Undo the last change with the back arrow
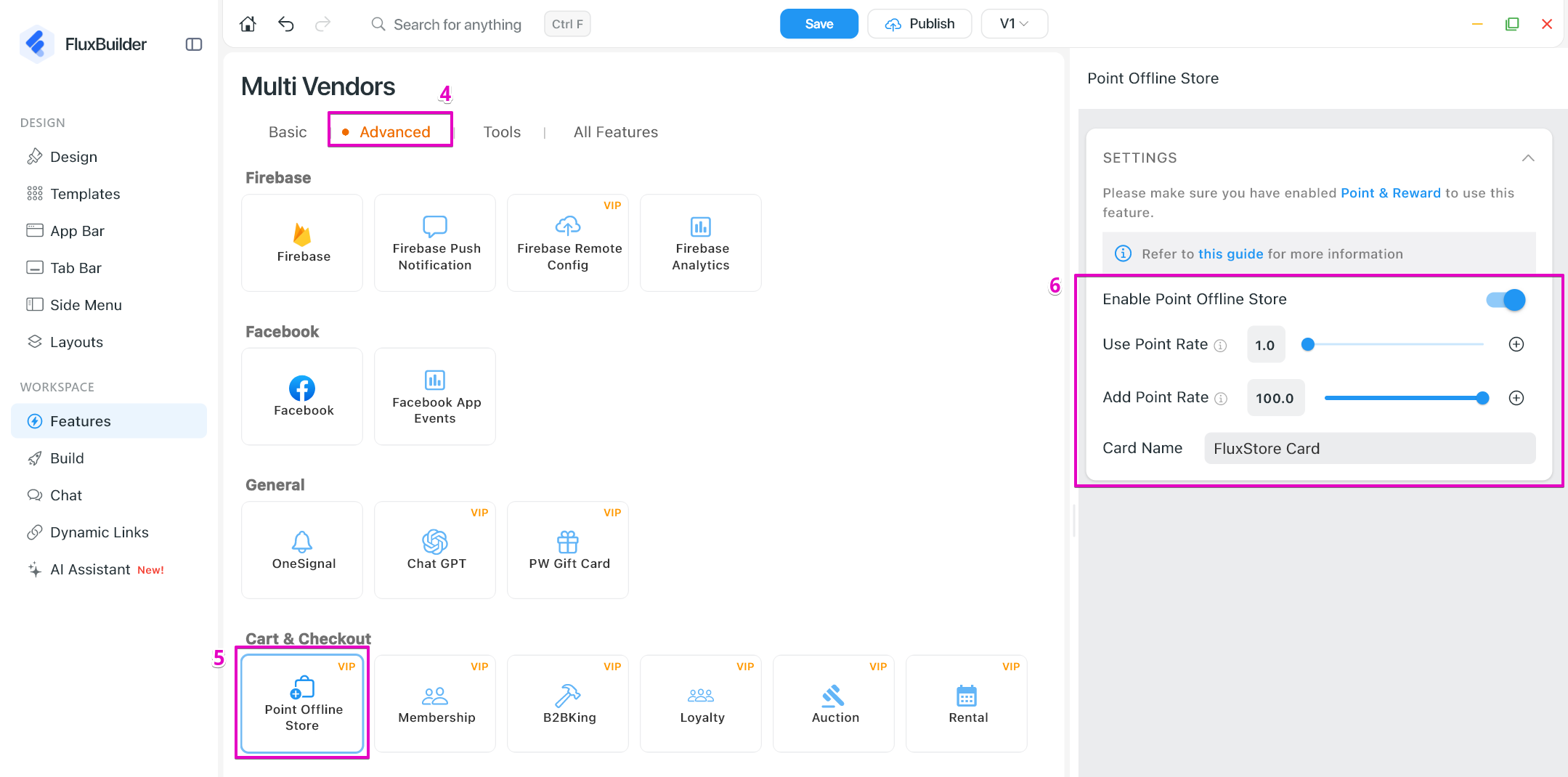Image resolution: width=1568 pixels, height=777 pixels. [285, 24]
